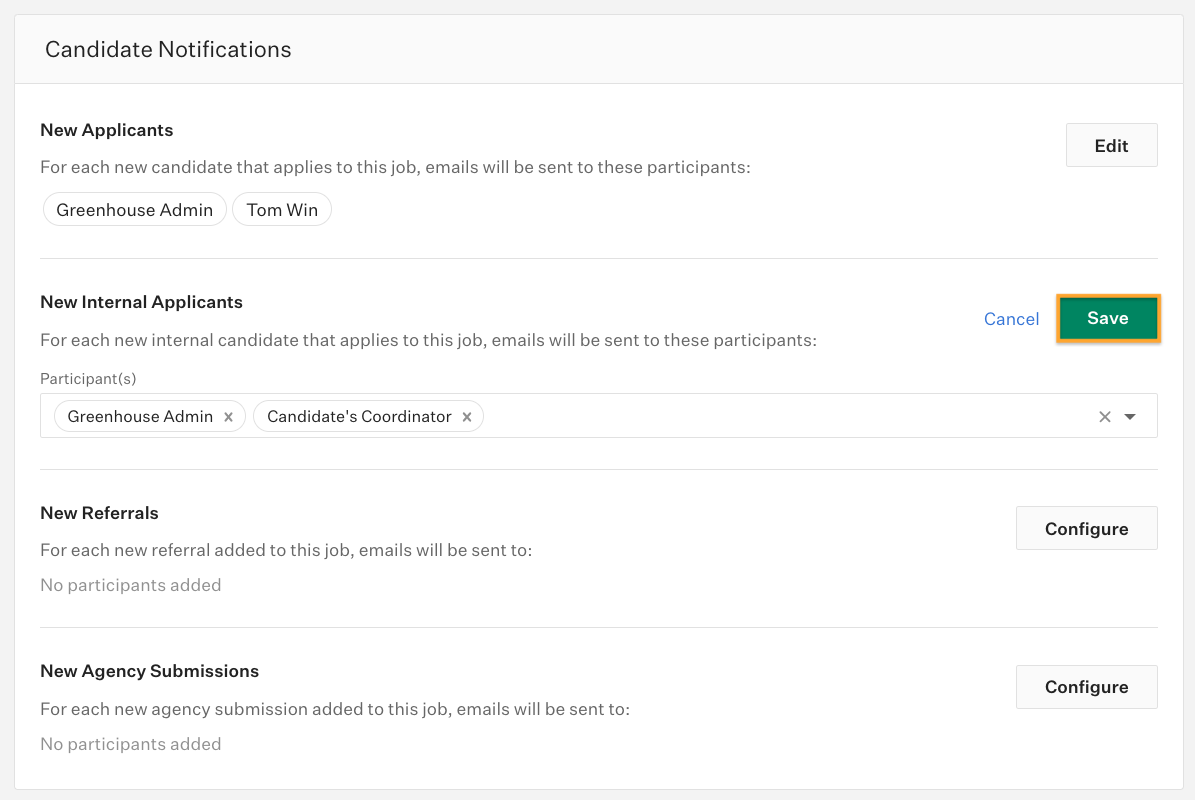The width and height of the screenshot is (1195, 800).
Task: Click the New Agency Submissions section title
Action: pyautogui.click(x=149, y=670)
